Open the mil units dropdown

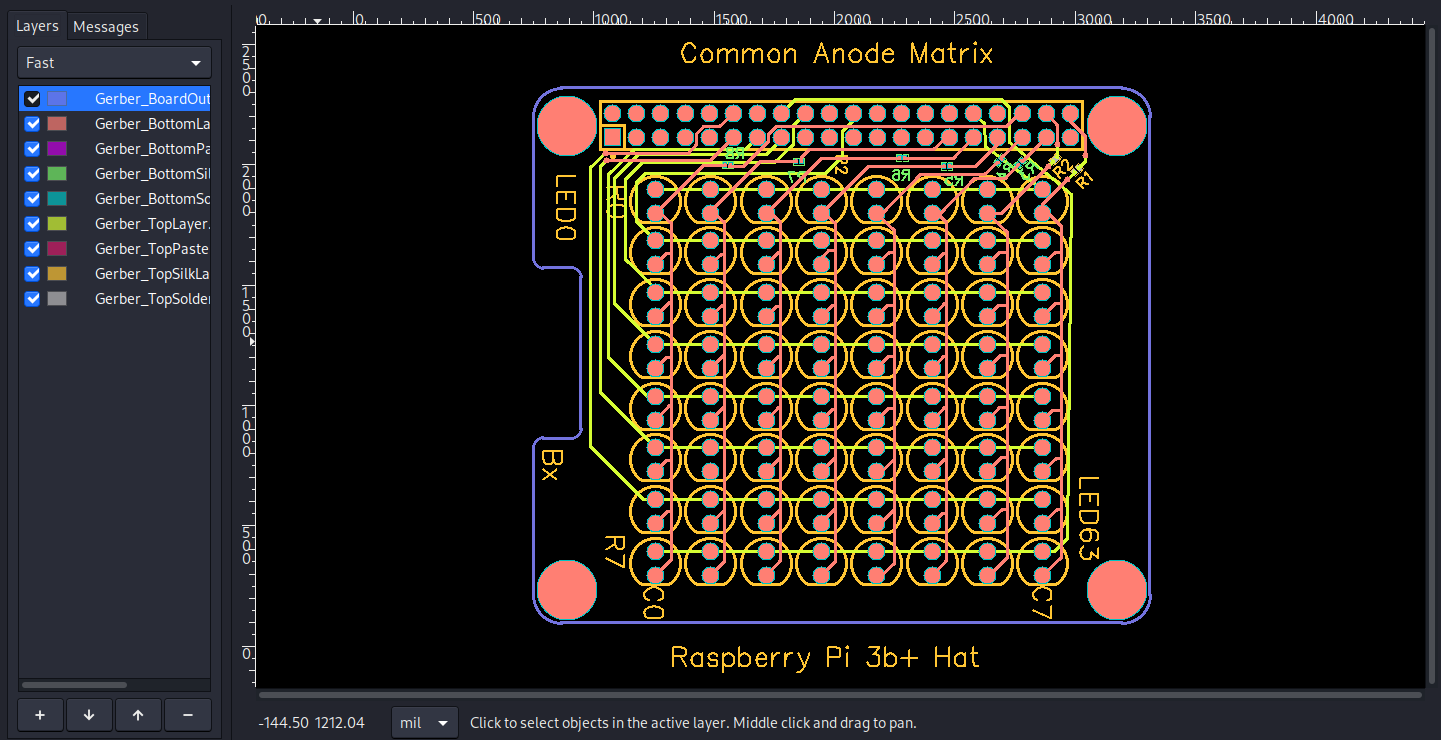pyautogui.click(x=425, y=722)
